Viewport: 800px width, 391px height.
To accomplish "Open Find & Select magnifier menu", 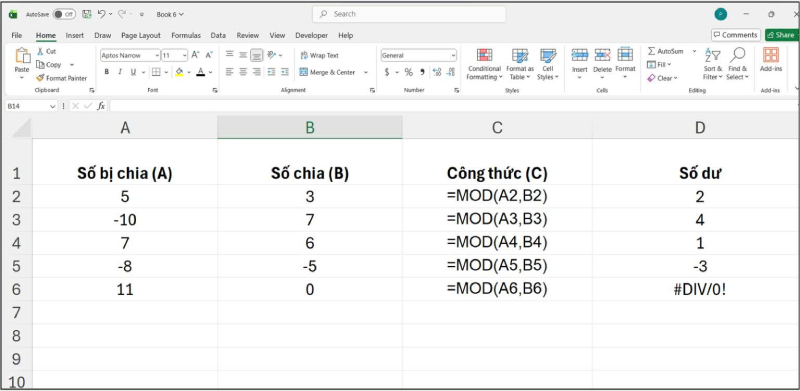I will pyautogui.click(x=737, y=64).
